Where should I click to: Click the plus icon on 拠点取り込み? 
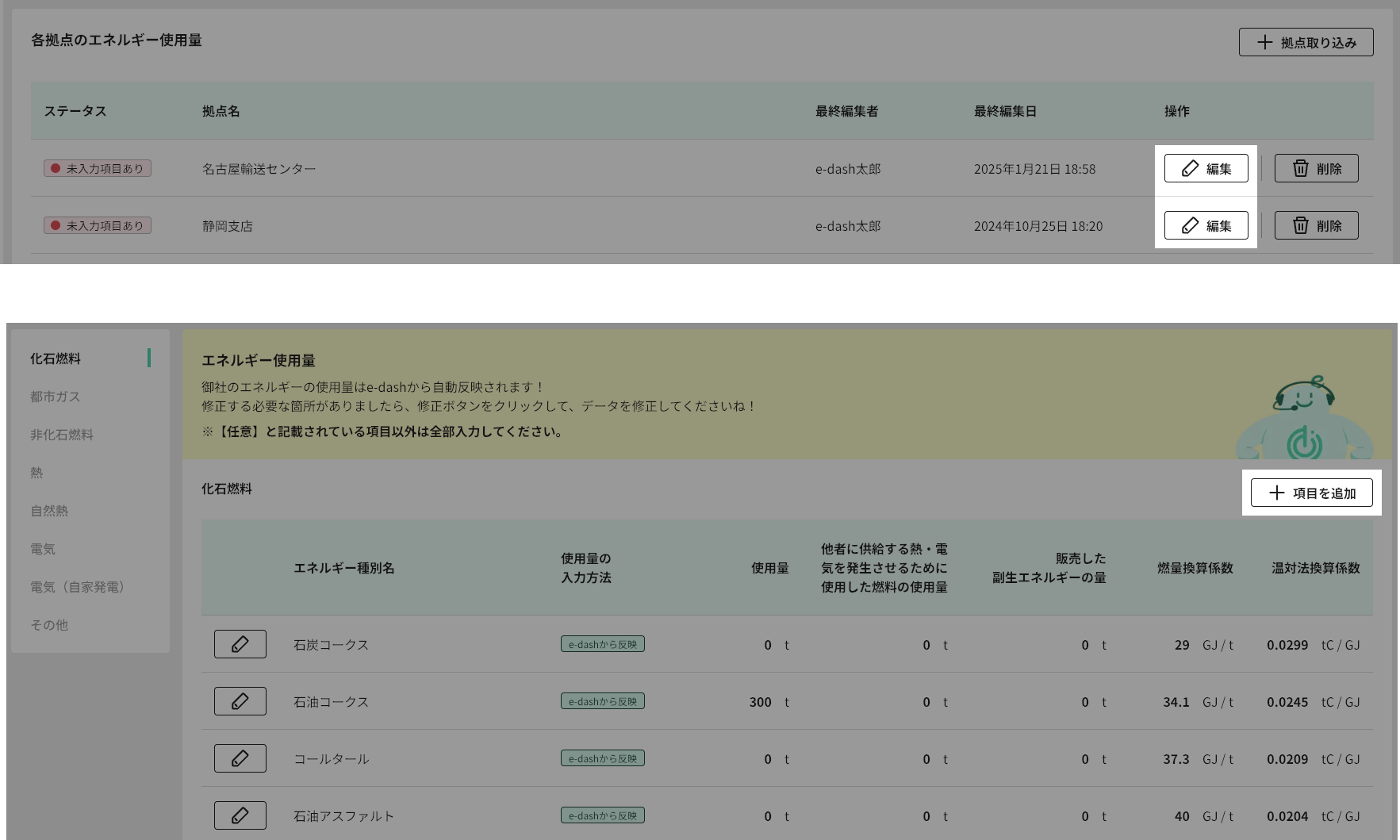(x=1264, y=41)
